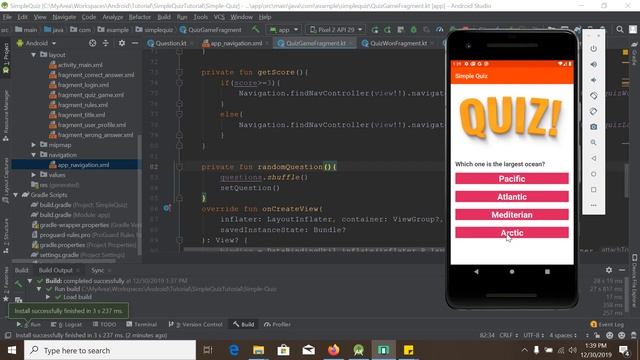
Task: Open the Analyze menu
Action: coord(113,17)
